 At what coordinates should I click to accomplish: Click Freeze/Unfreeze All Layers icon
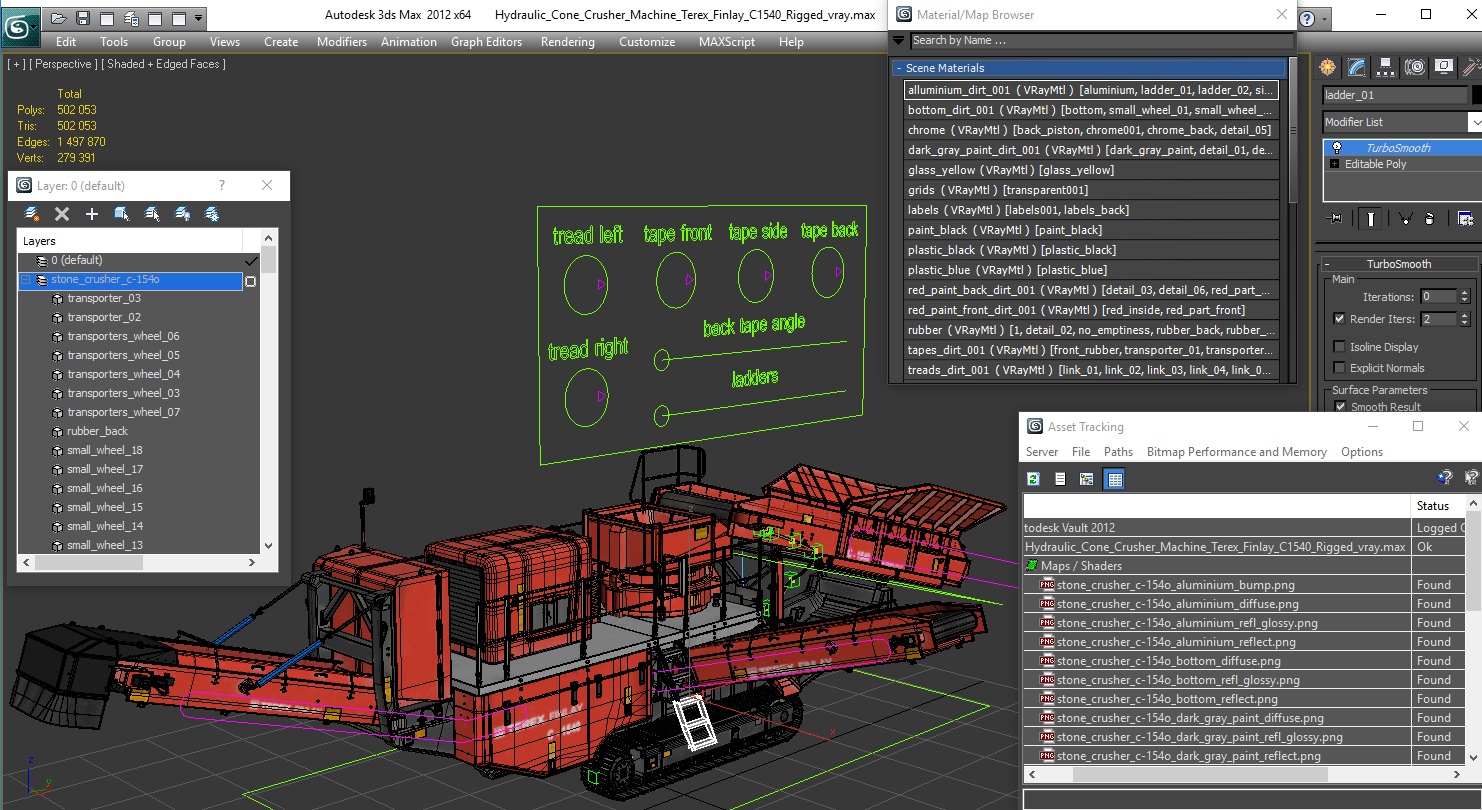tap(212, 214)
